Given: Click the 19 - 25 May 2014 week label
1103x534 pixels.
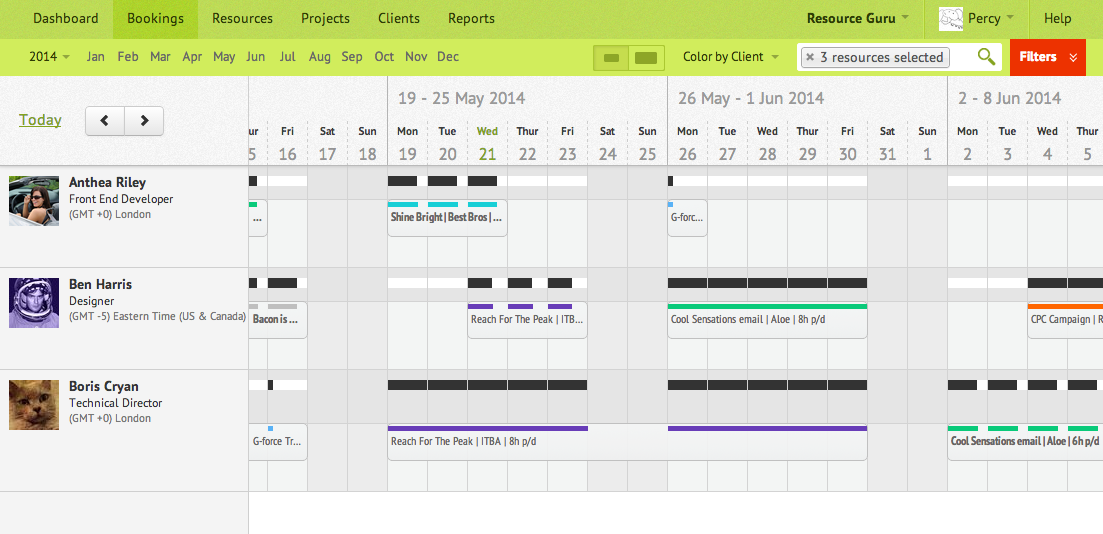Looking at the screenshot, I should pyautogui.click(x=462, y=98).
